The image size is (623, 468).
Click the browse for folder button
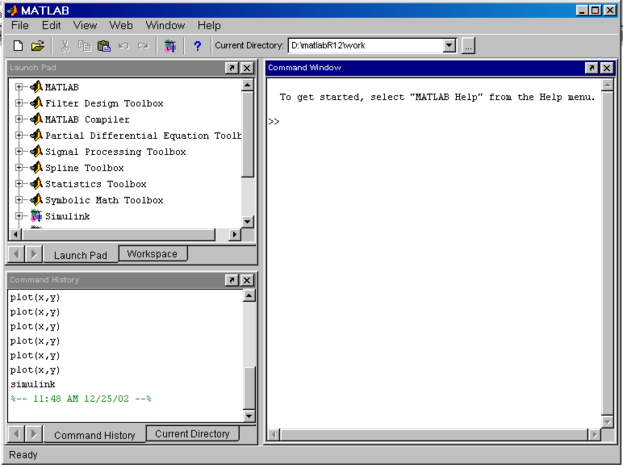[468, 46]
